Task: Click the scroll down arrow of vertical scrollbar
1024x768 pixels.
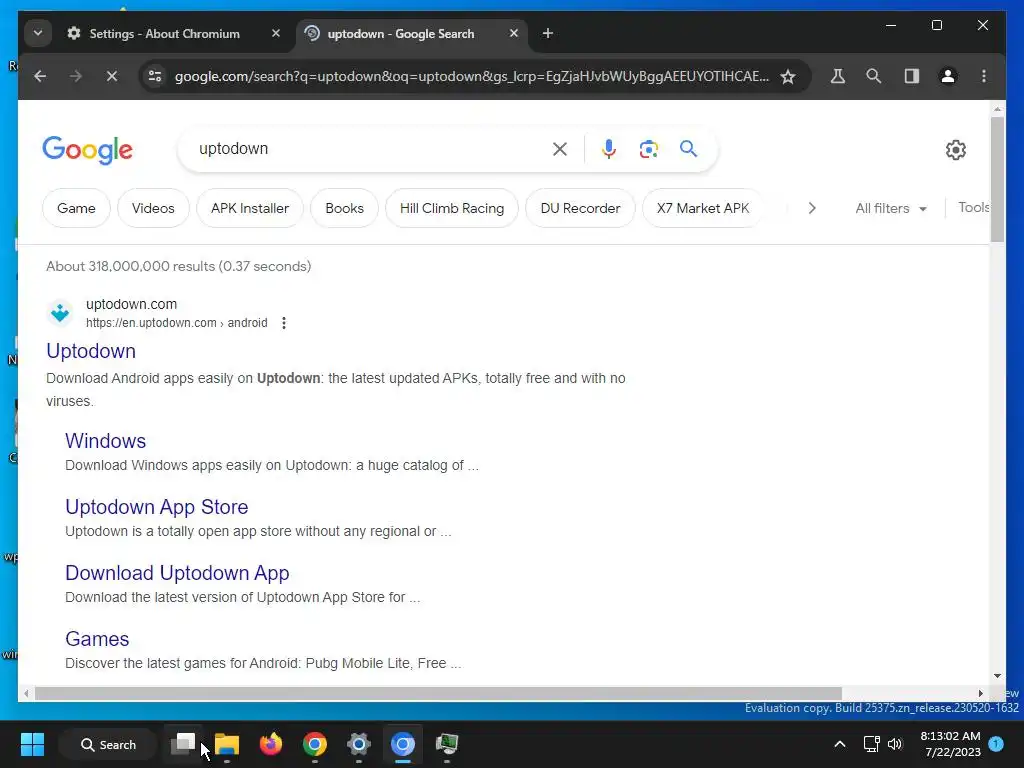Action: click(x=997, y=676)
